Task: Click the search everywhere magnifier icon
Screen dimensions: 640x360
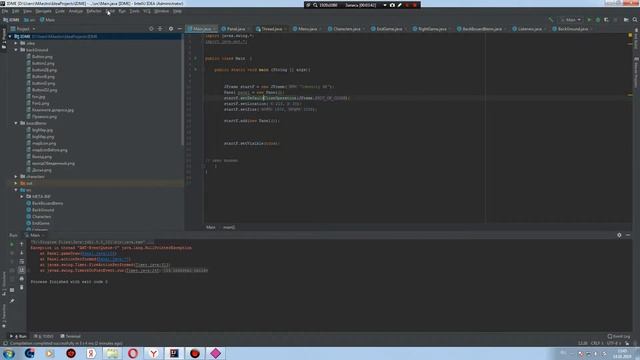Action: [635, 20]
